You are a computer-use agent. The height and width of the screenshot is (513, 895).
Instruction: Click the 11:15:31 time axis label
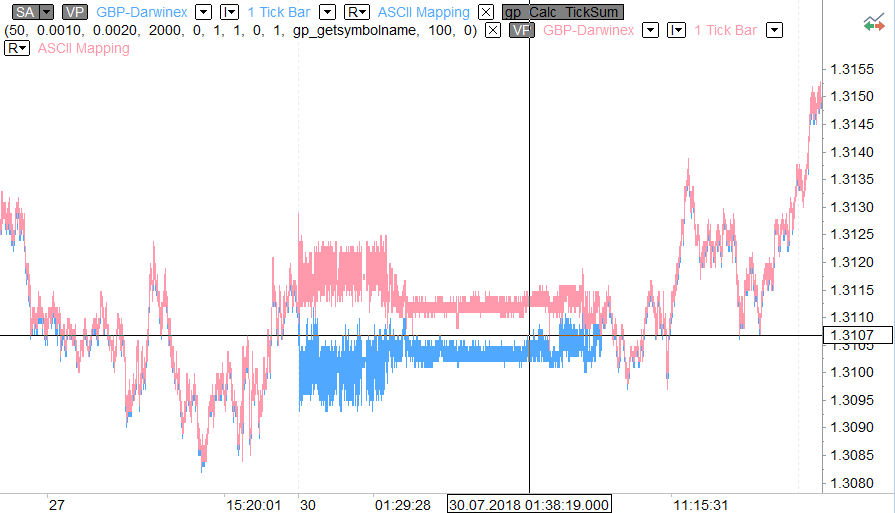pos(700,505)
